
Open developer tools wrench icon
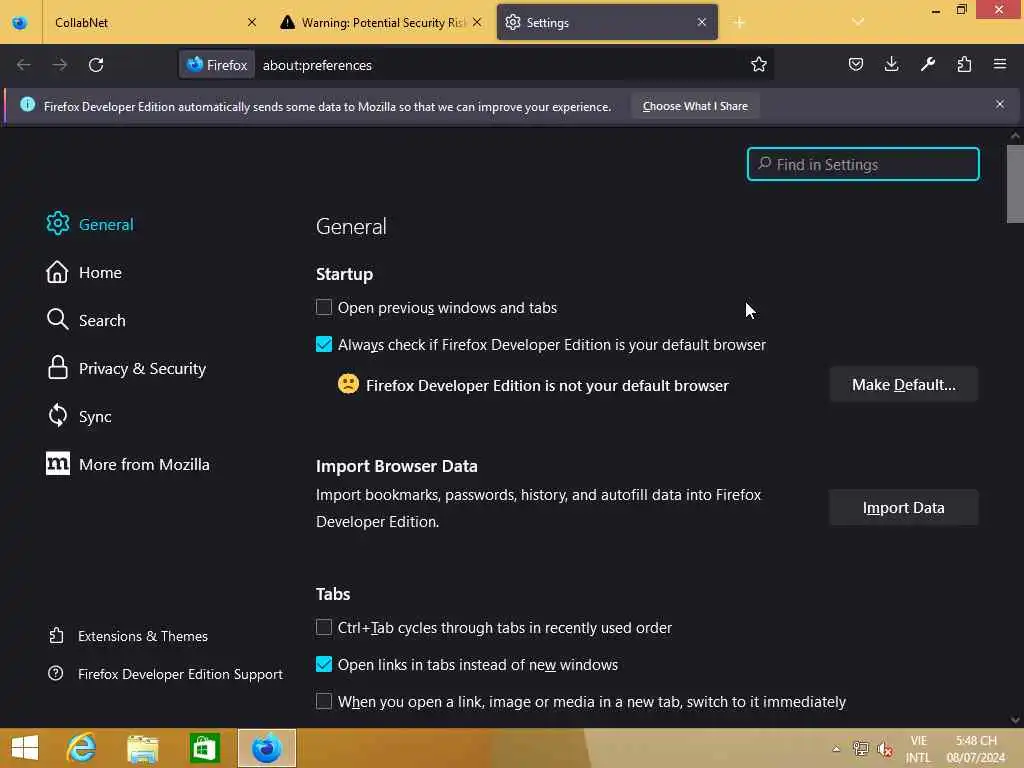928,64
